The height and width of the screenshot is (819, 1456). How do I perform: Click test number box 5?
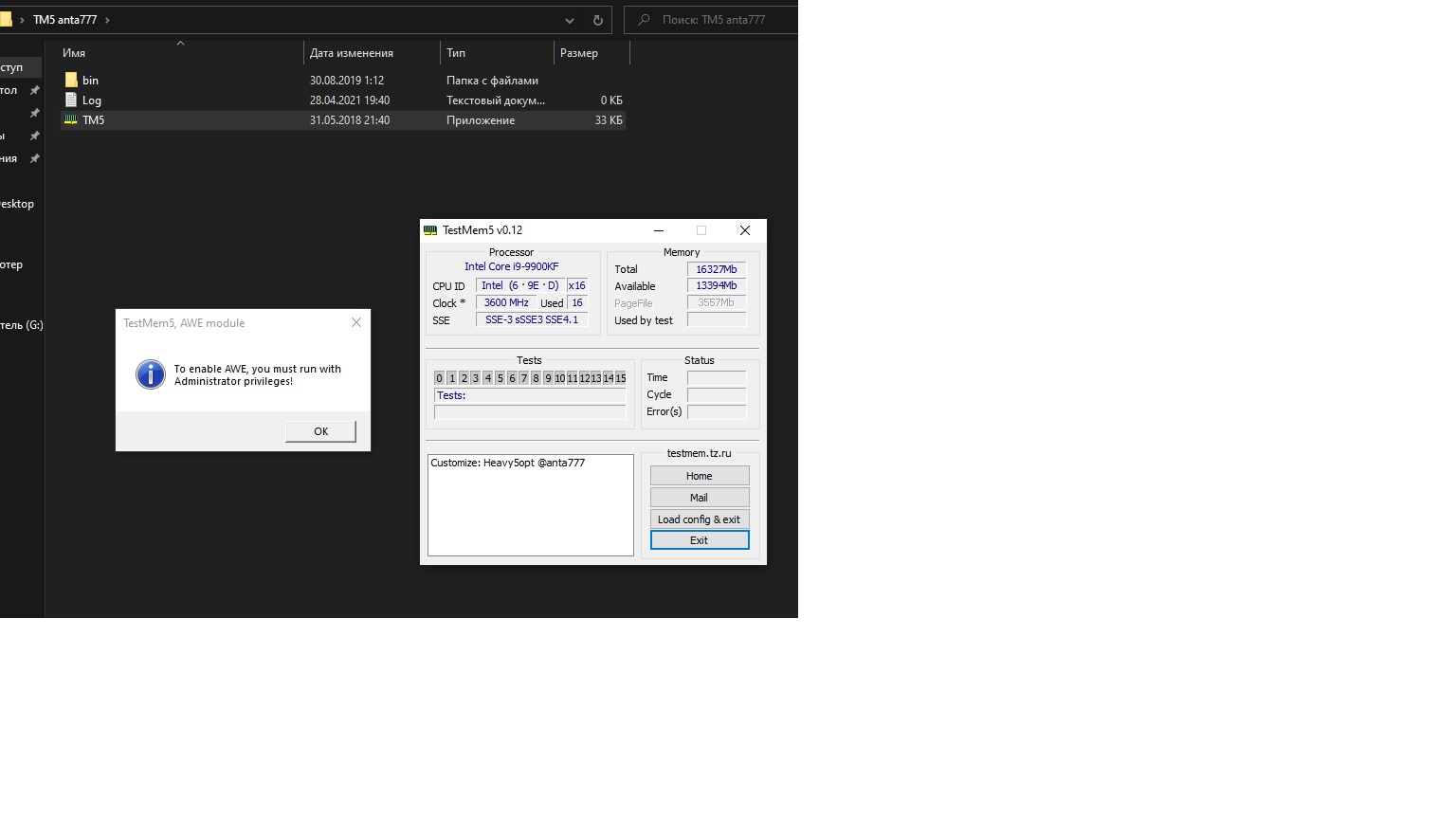coord(500,378)
